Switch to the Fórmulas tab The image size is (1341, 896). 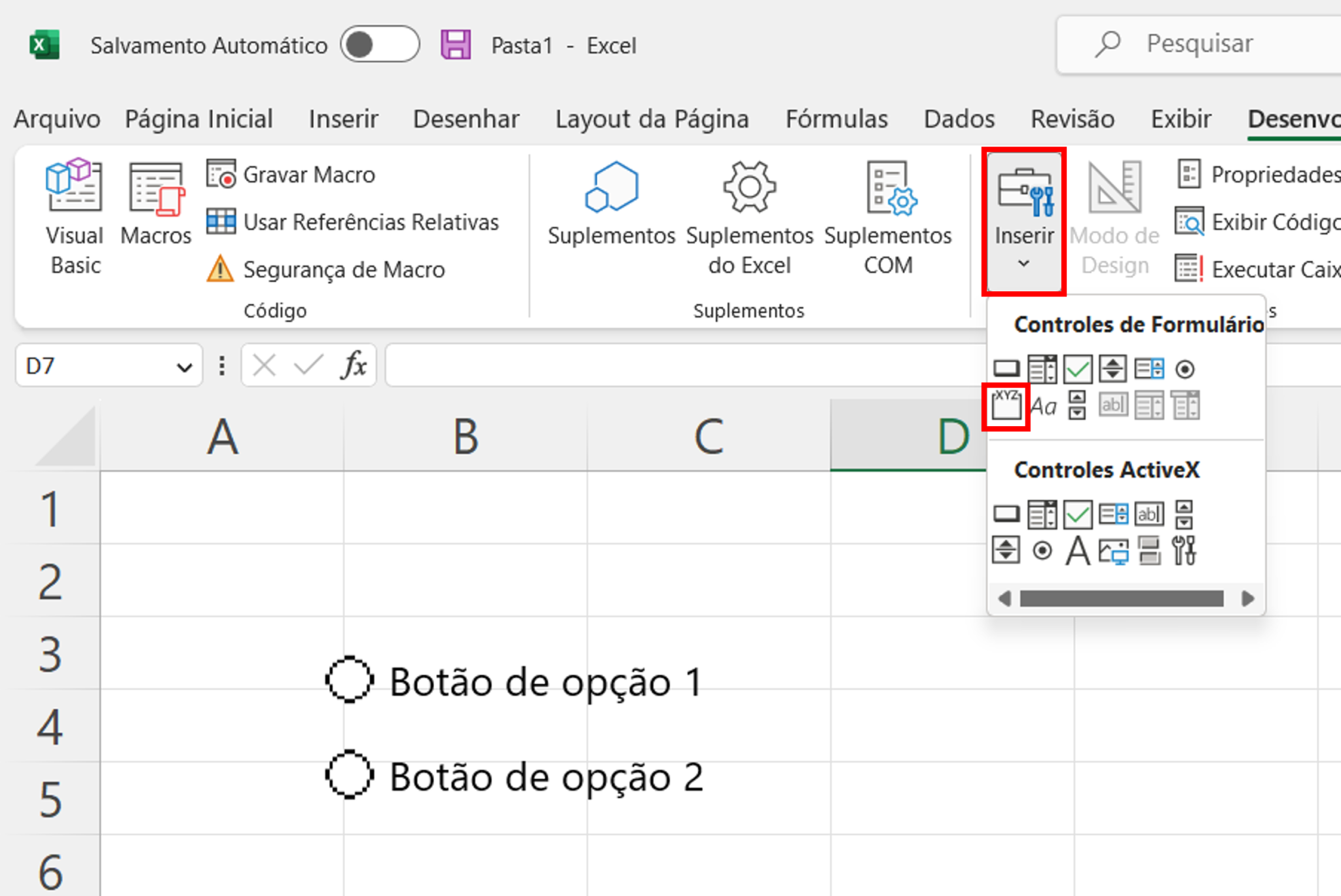coord(838,117)
